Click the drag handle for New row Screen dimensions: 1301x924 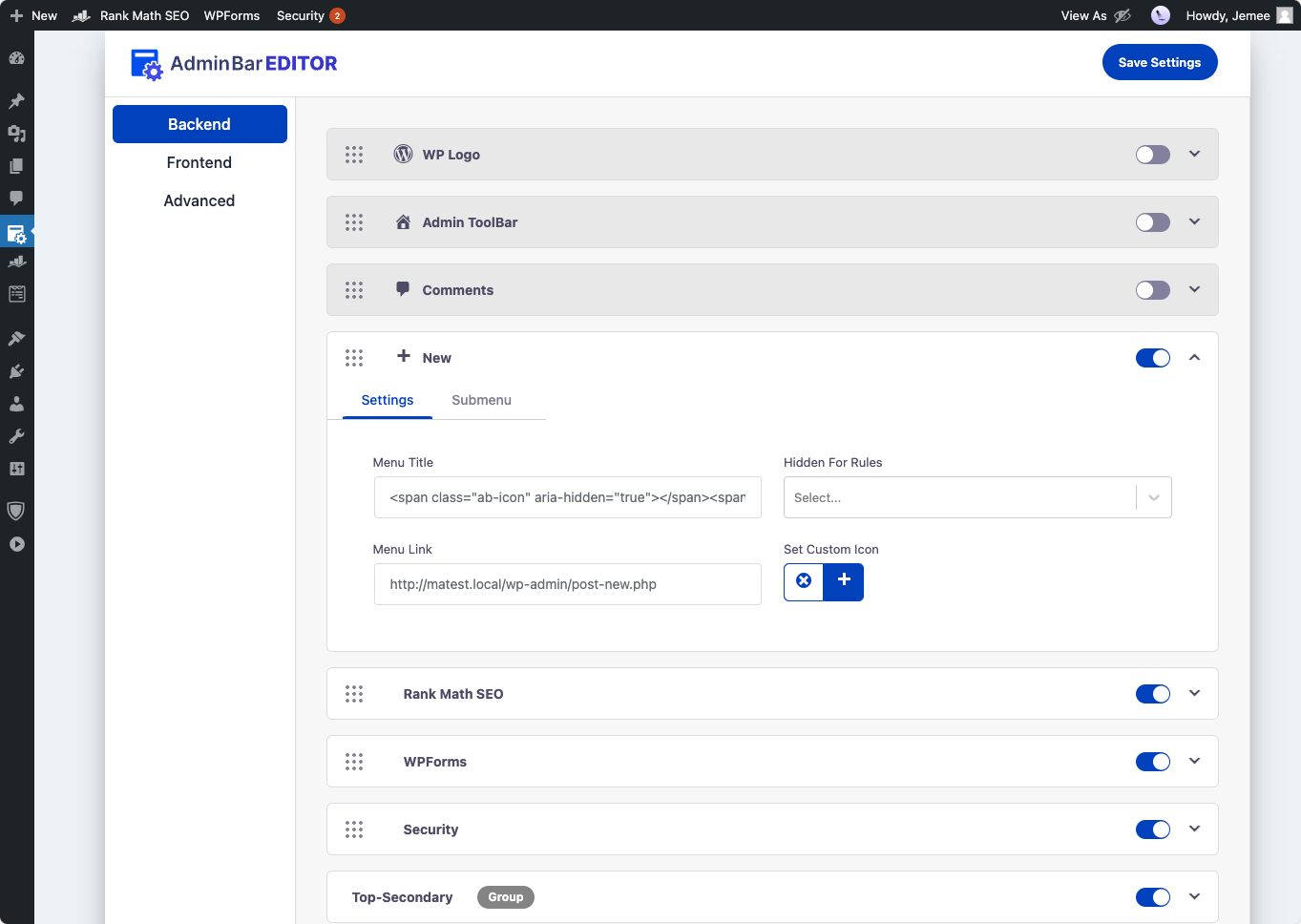(354, 358)
